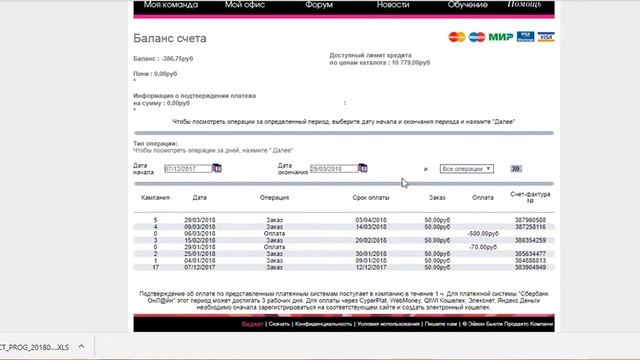
Task: Click the credit limit 10 779,00руб text
Action: pos(411,63)
